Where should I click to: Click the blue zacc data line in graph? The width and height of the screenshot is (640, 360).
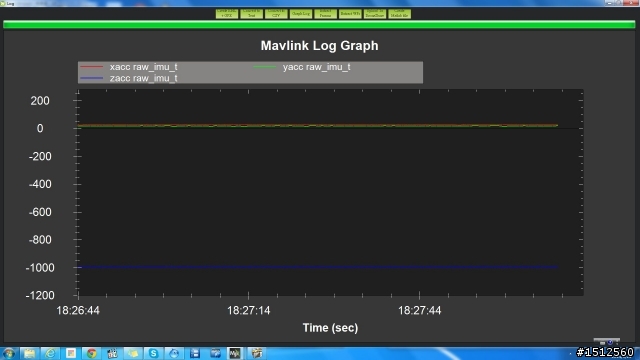point(318,267)
